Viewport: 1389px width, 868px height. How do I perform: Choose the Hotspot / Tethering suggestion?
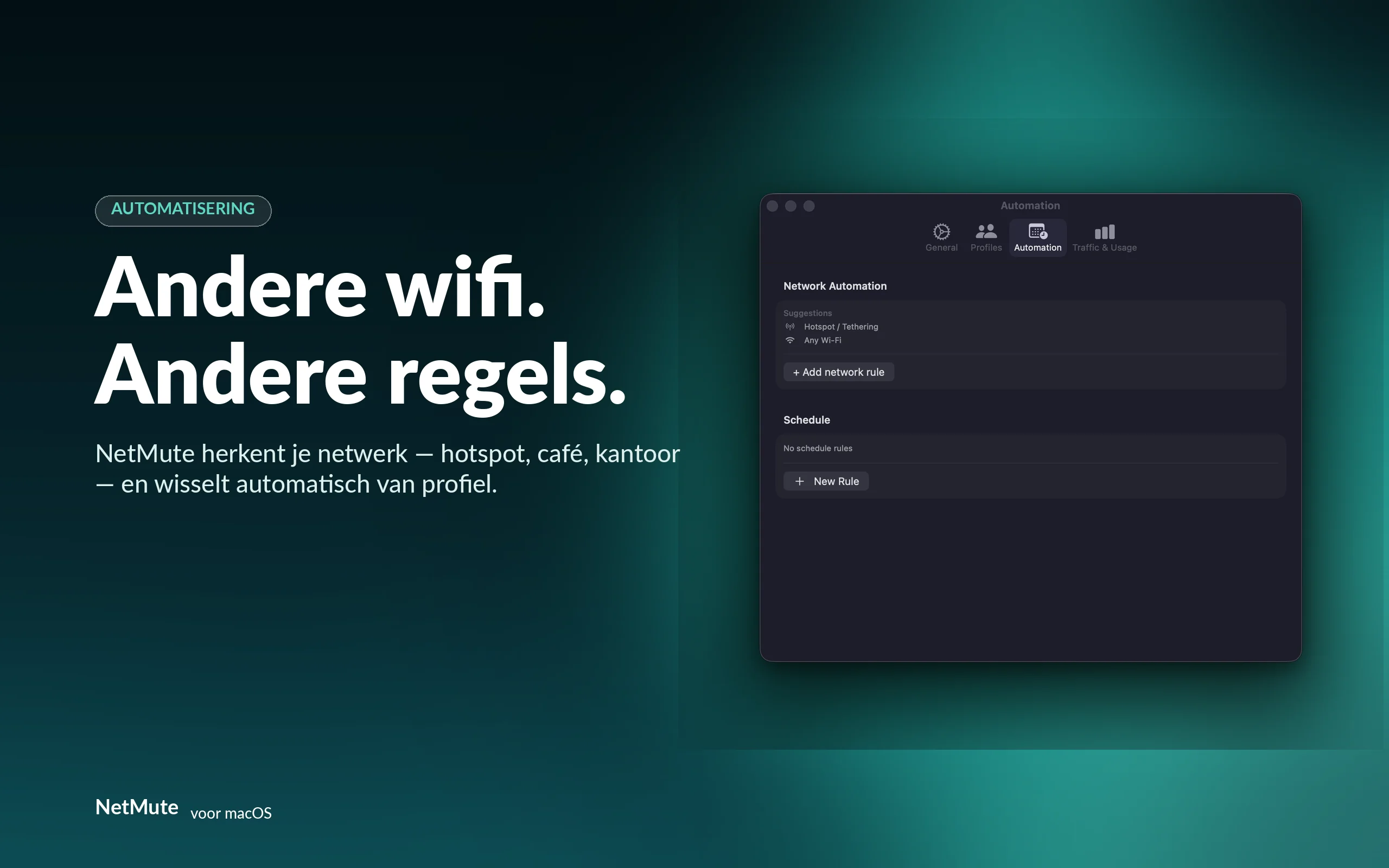coord(832,327)
